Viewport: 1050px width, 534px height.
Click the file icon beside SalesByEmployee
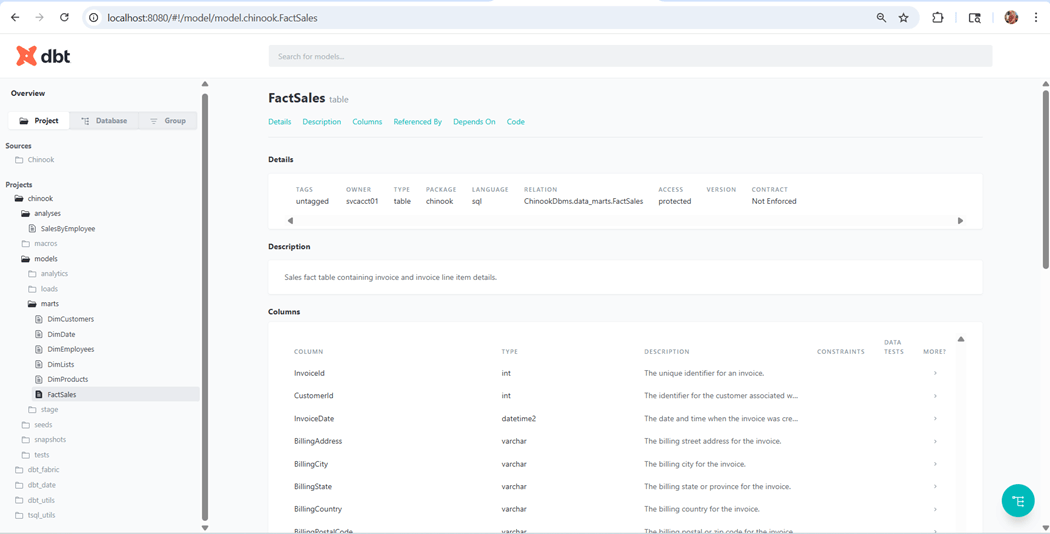[x=32, y=228]
